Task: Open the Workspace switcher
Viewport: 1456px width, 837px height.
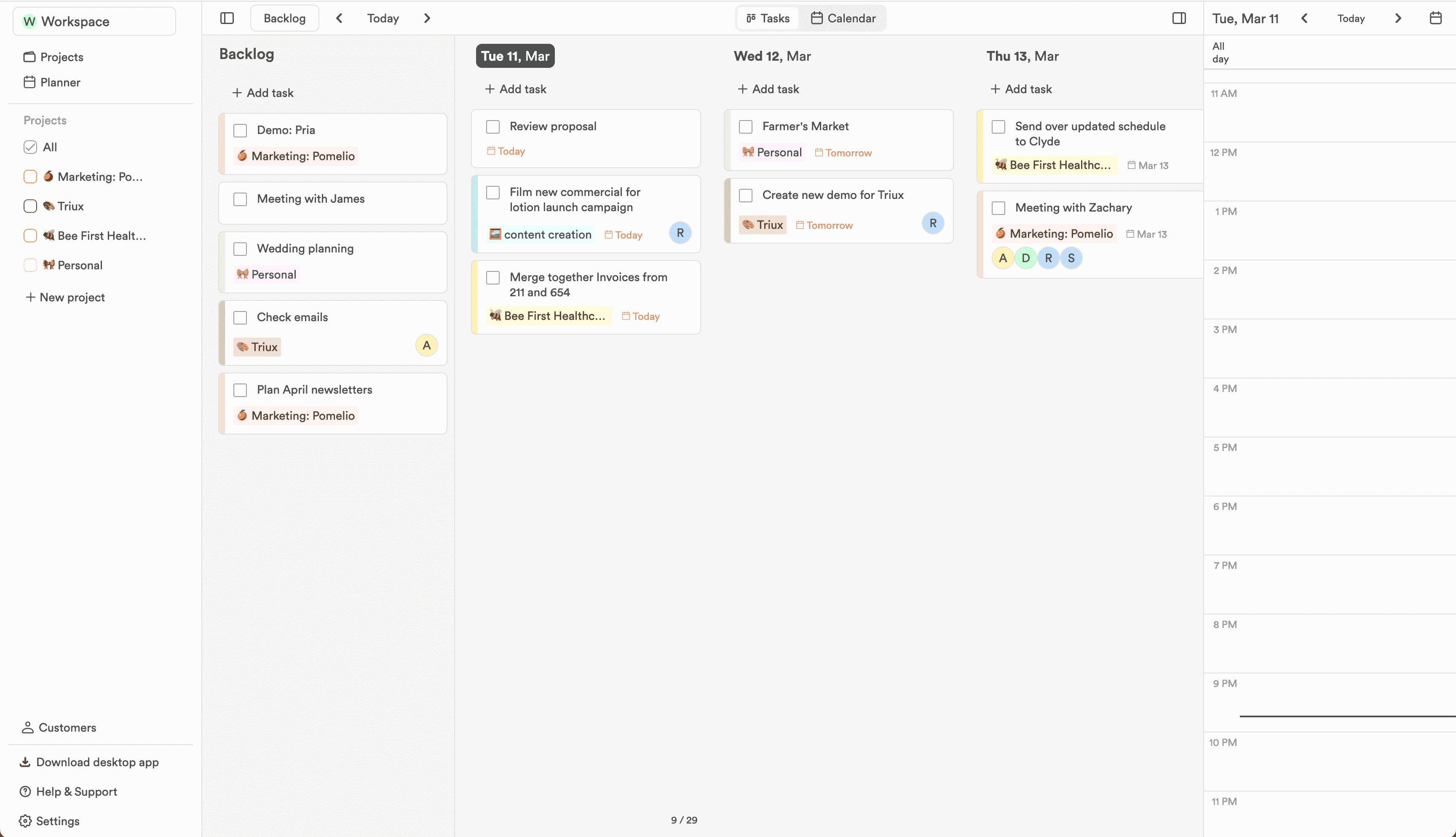Action: tap(94, 21)
